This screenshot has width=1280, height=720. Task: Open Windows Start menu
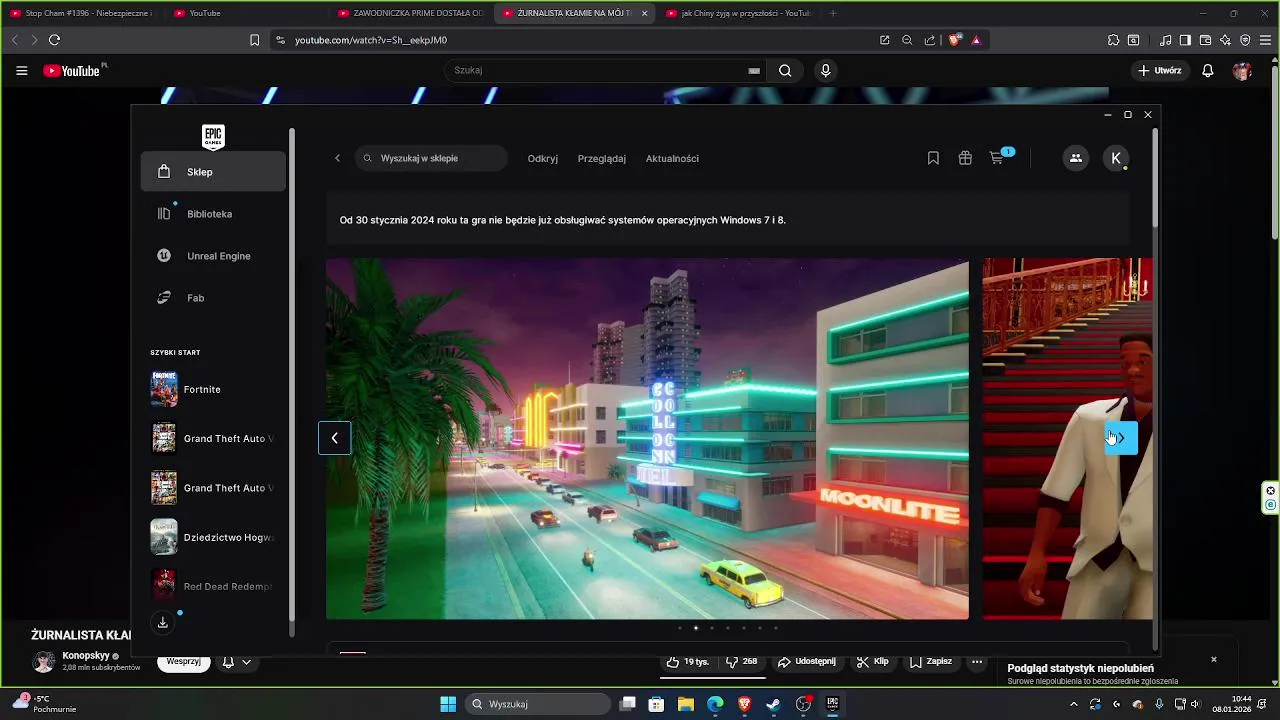point(448,704)
